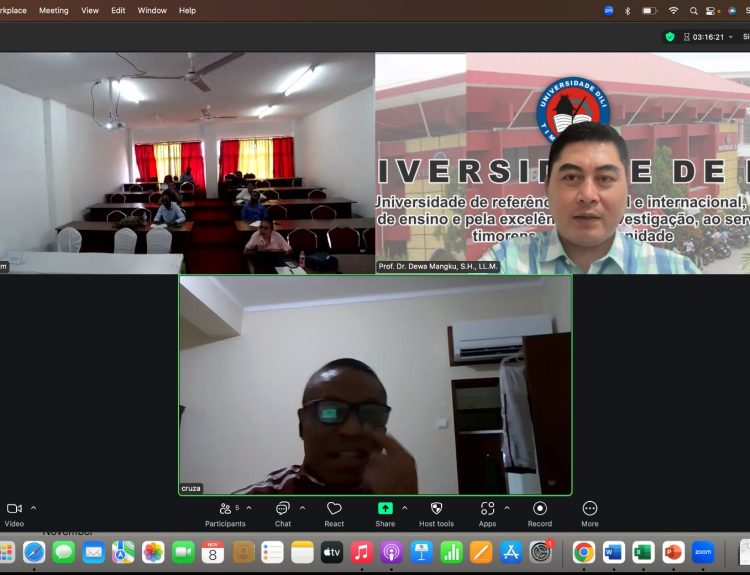Select the cruza participant video tile
This screenshot has height=575, width=750.
375,385
